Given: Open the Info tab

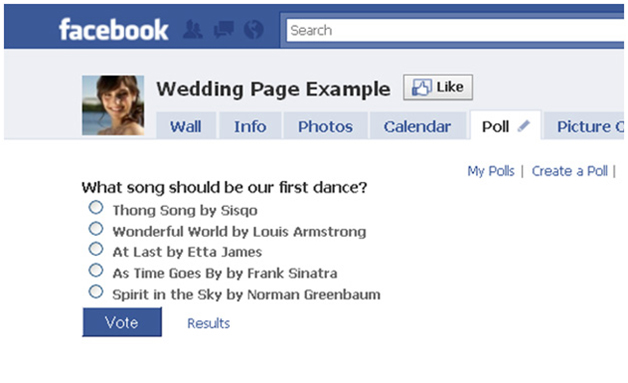Looking at the screenshot, I should (x=250, y=126).
